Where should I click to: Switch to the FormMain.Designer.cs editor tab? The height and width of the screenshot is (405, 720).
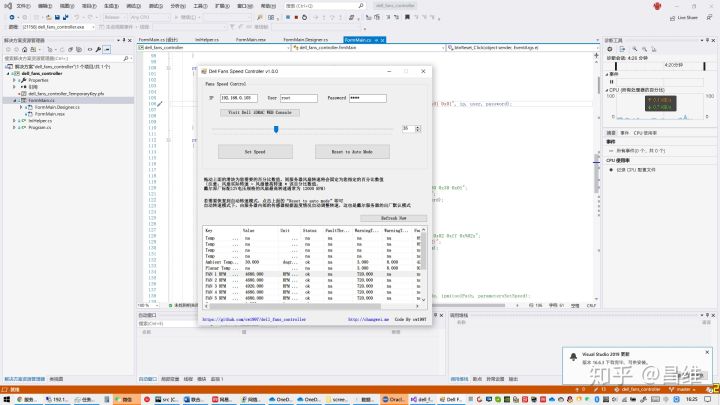(305, 40)
